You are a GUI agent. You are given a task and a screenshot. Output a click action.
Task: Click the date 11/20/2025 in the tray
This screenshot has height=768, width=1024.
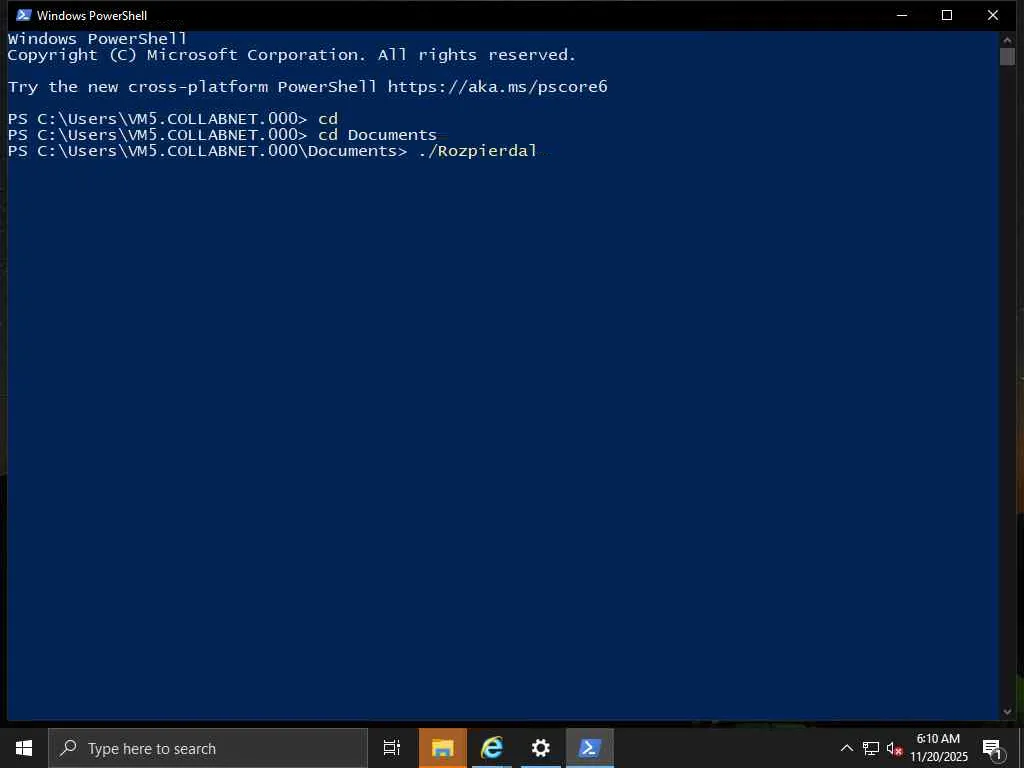pos(938,757)
